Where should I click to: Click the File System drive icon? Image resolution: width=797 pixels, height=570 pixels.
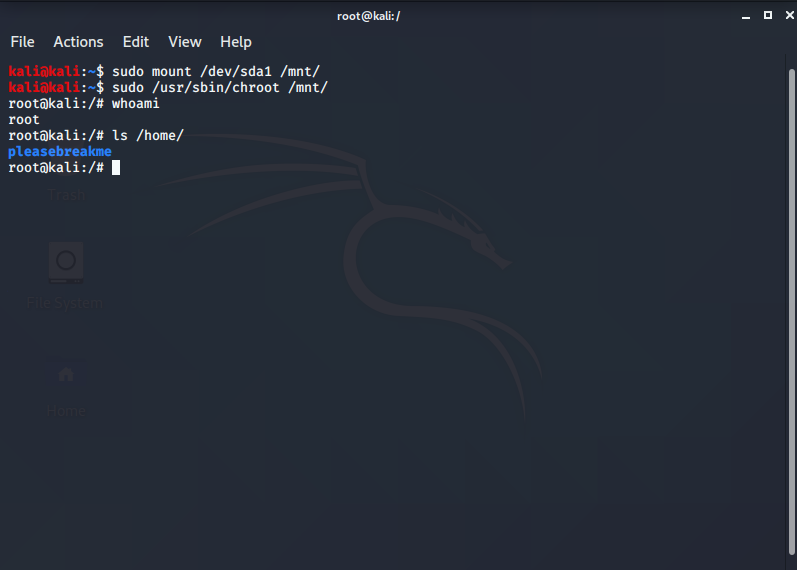pos(66,263)
